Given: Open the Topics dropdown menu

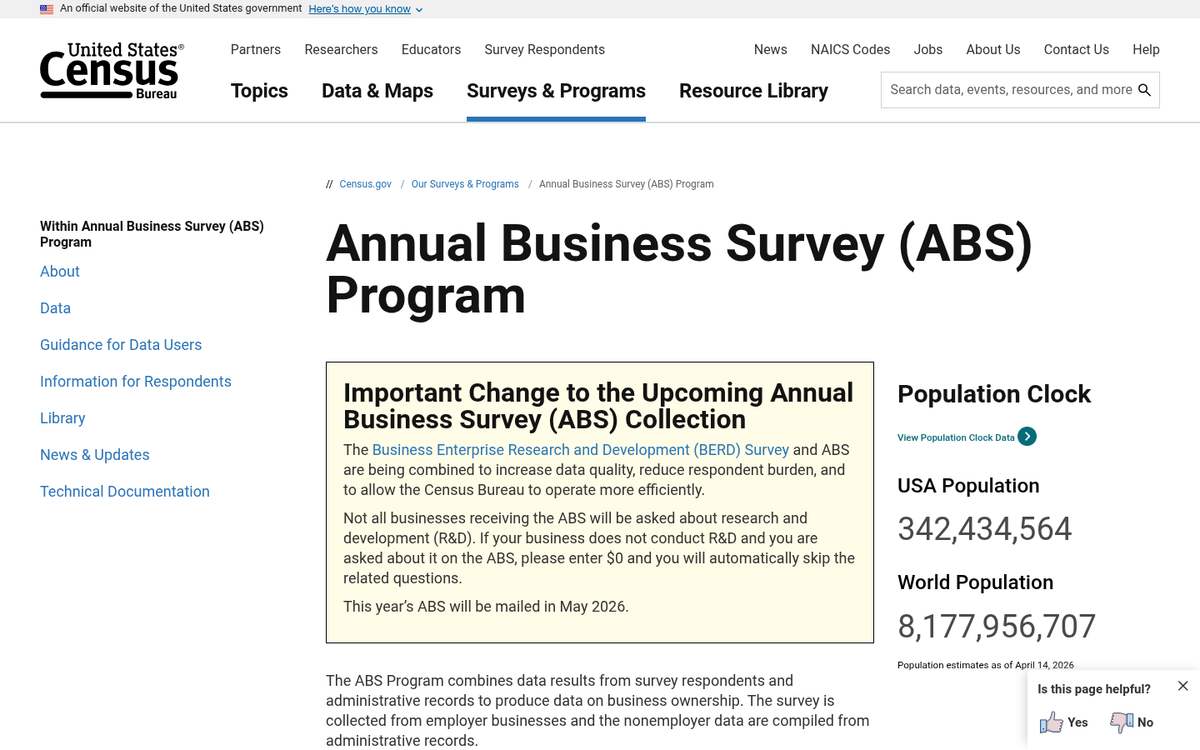Looking at the screenshot, I should pos(259,91).
